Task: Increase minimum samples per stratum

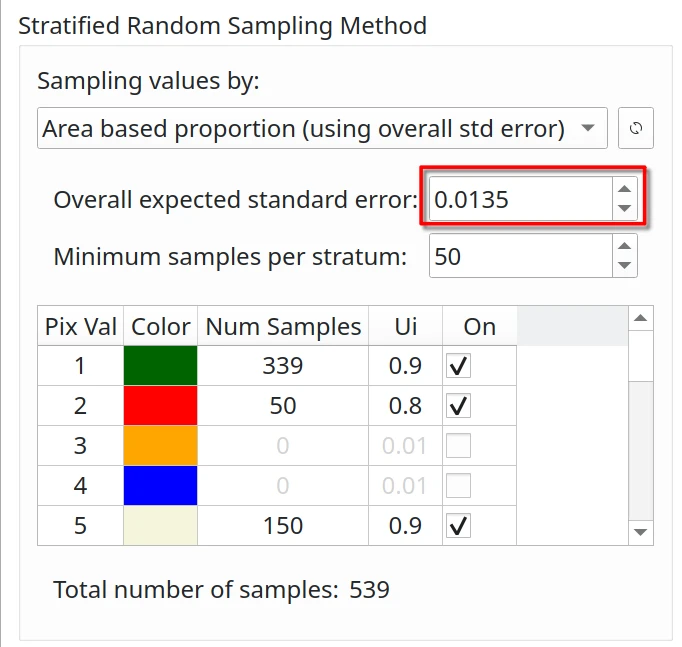Action: [x=624, y=247]
